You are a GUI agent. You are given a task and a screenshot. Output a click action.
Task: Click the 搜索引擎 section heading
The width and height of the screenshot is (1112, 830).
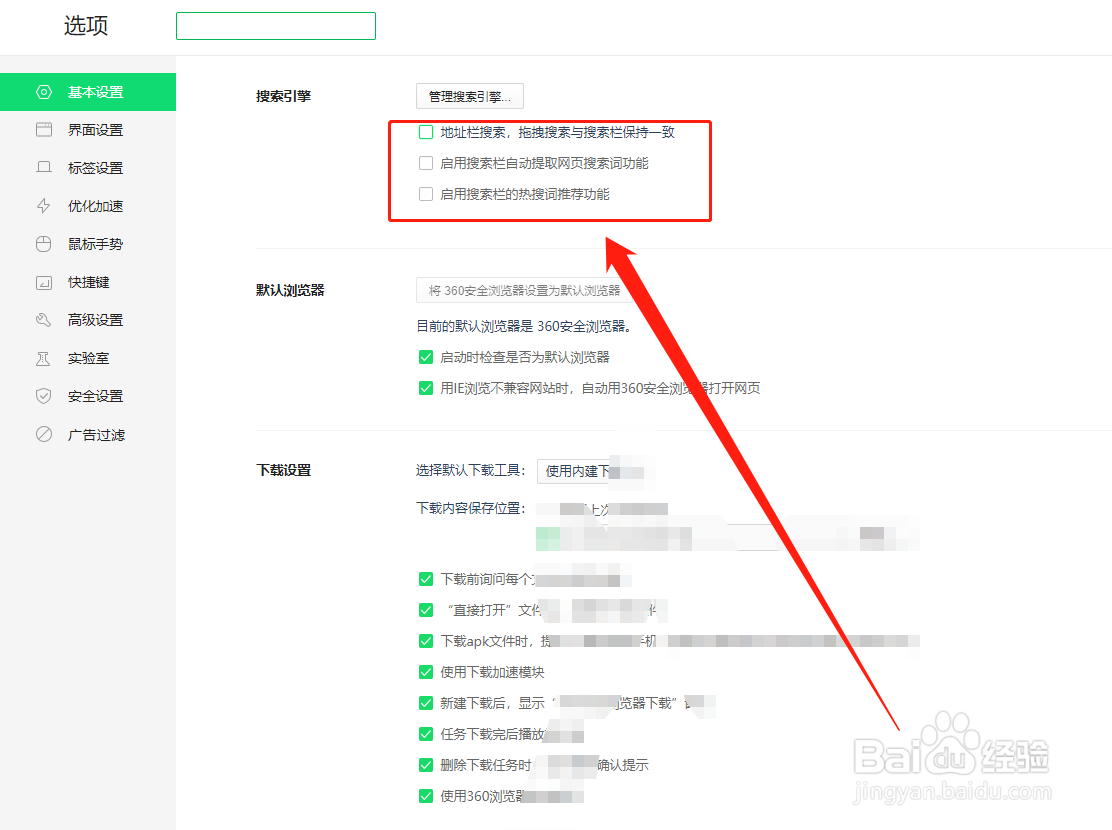click(284, 96)
